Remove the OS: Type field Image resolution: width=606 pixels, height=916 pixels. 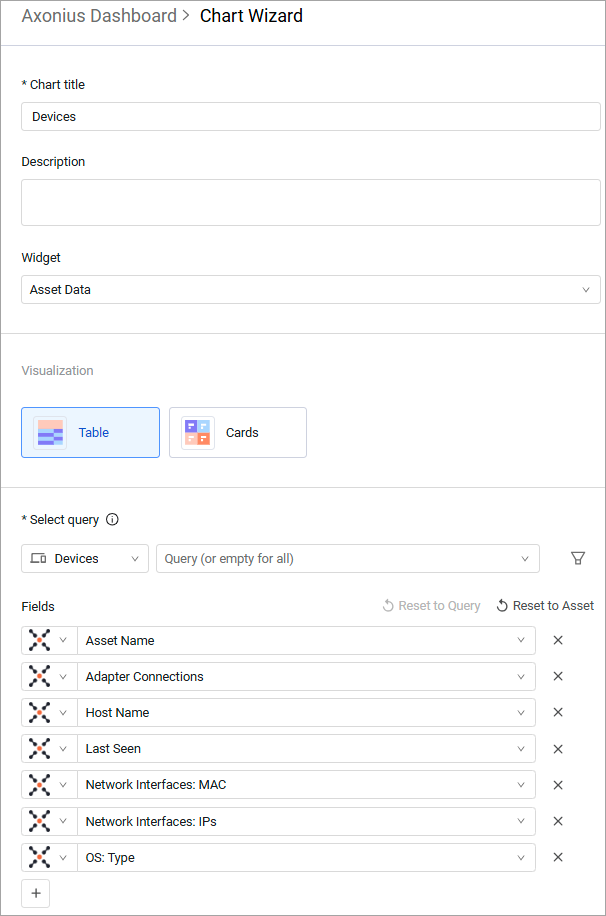(558, 858)
